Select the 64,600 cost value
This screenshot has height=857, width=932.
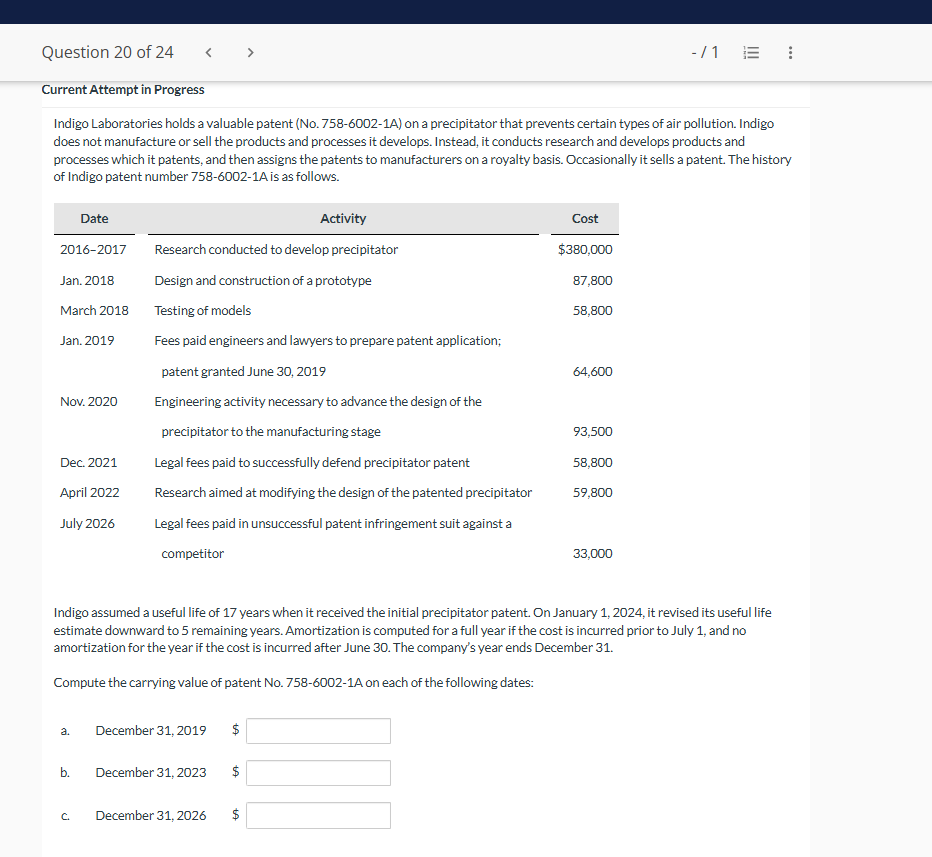(x=593, y=371)
